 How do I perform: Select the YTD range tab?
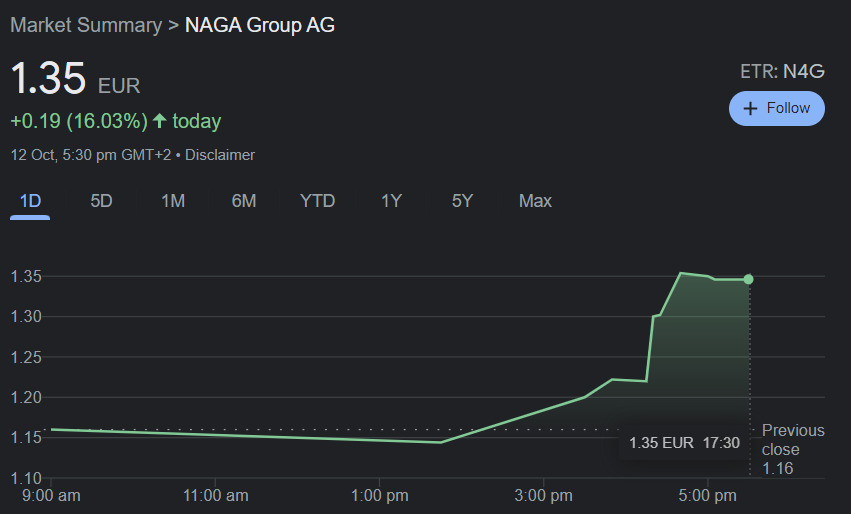point(317,201)
